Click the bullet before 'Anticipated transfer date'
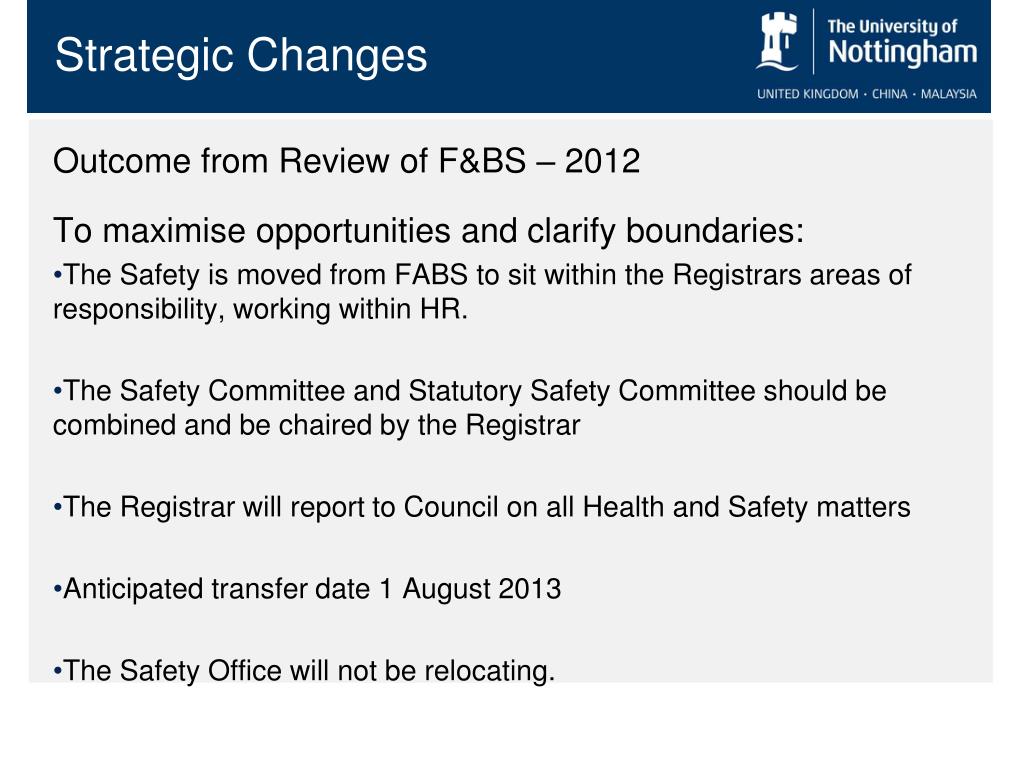 [x=57, y=589]
